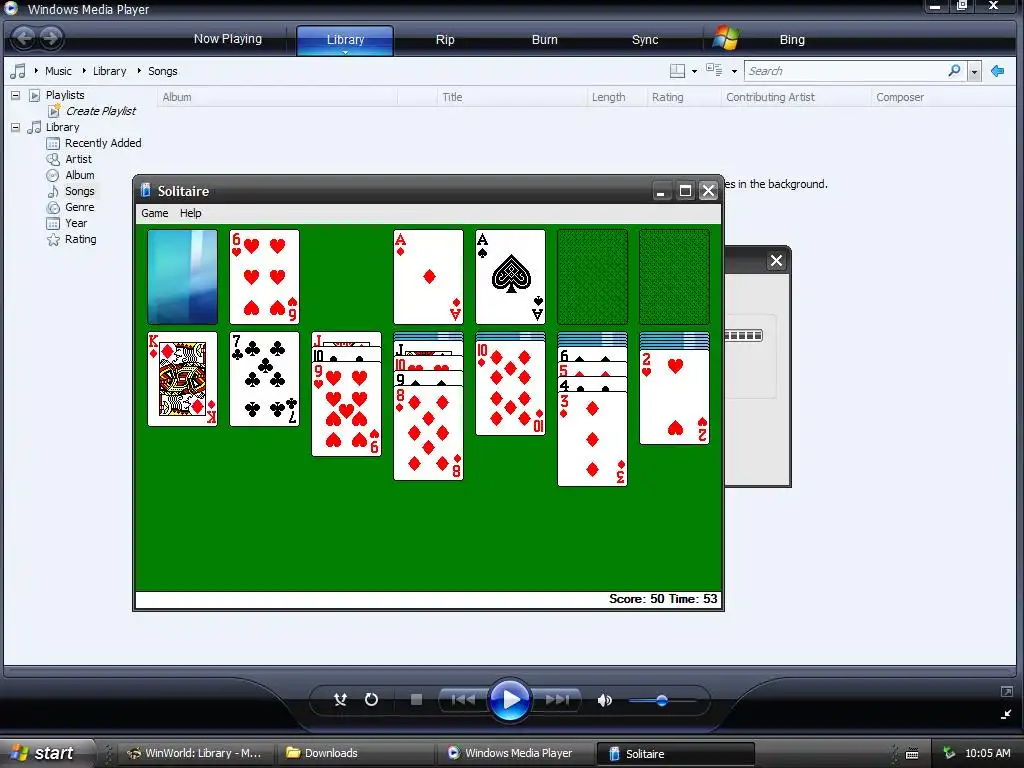Click the large Play button
The image size is (1024, 768).
509,700
